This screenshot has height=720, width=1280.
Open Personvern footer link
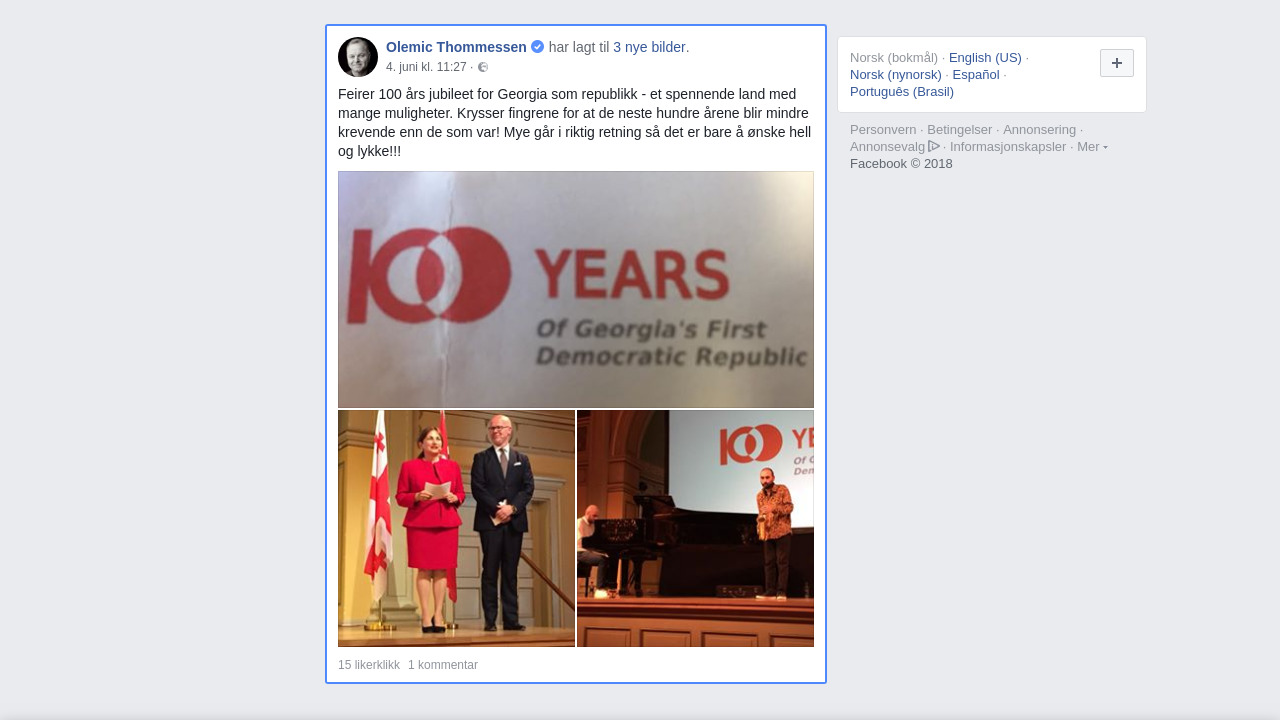883,130
